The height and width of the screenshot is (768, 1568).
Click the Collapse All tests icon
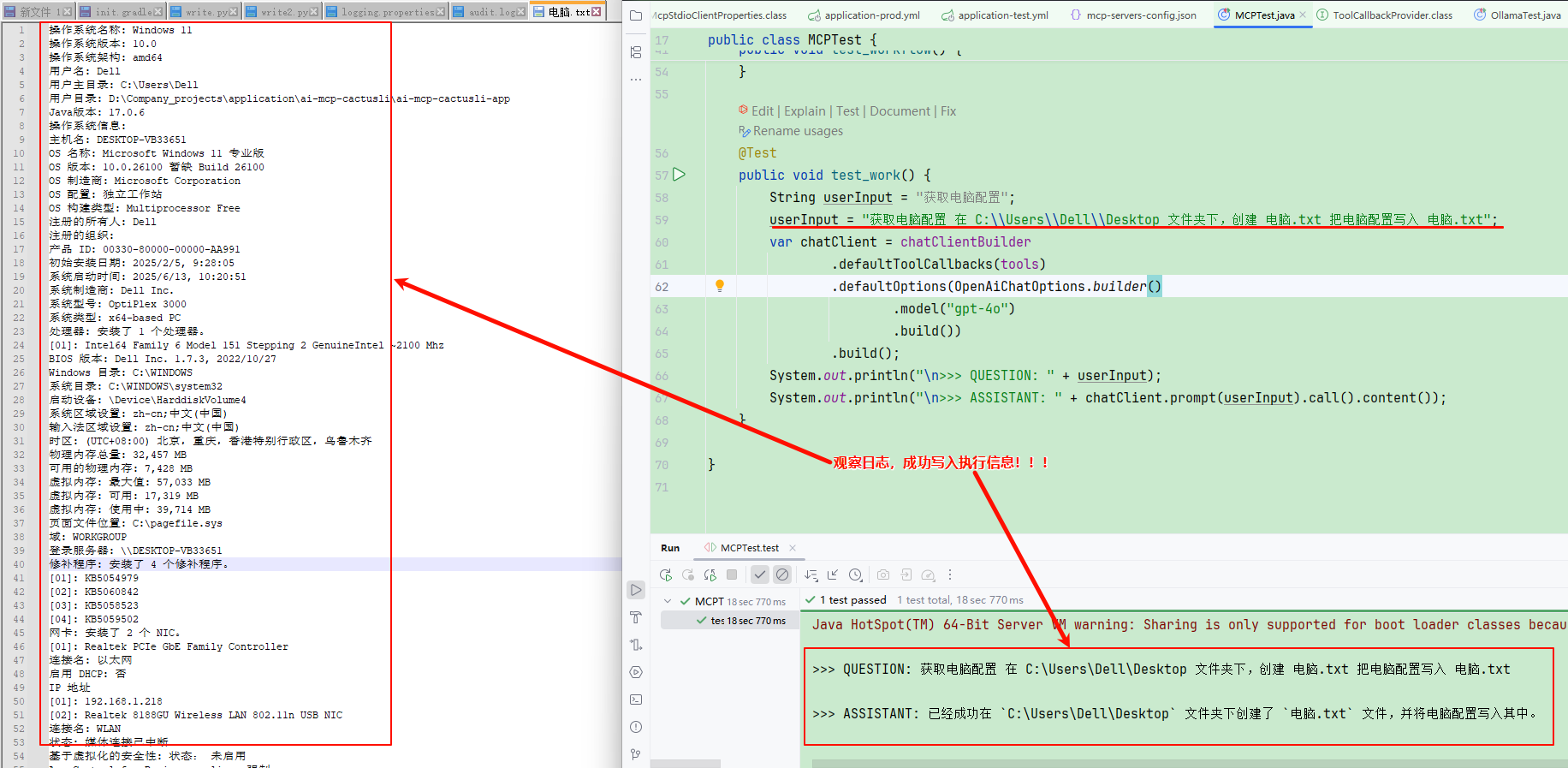pos(833,575)
